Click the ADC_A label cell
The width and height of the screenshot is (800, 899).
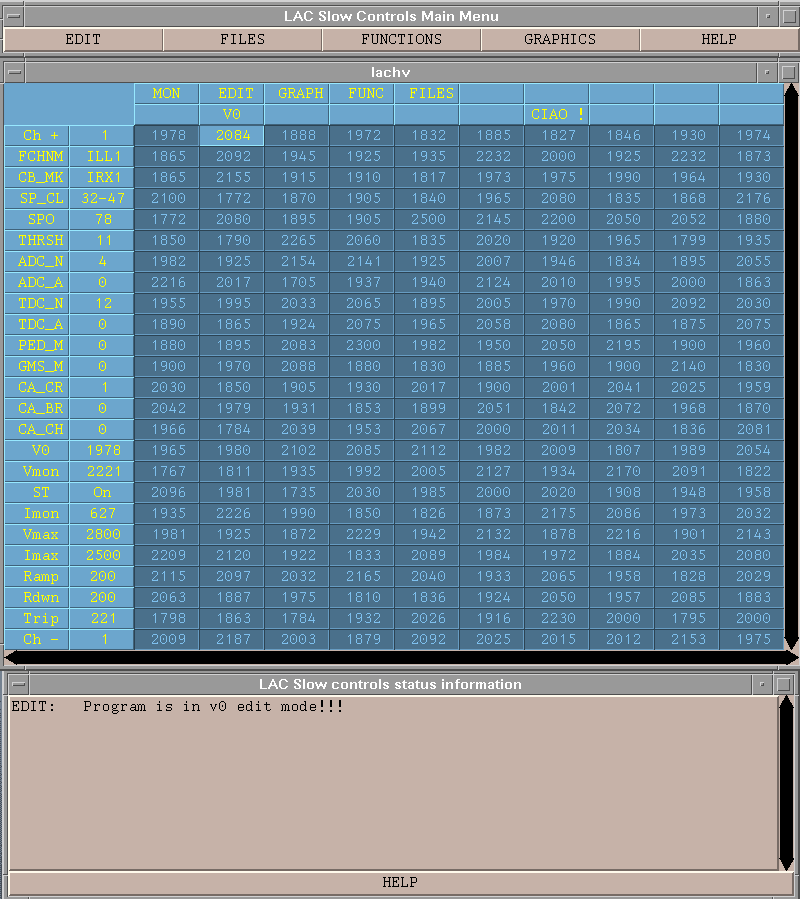click(37, 283)
